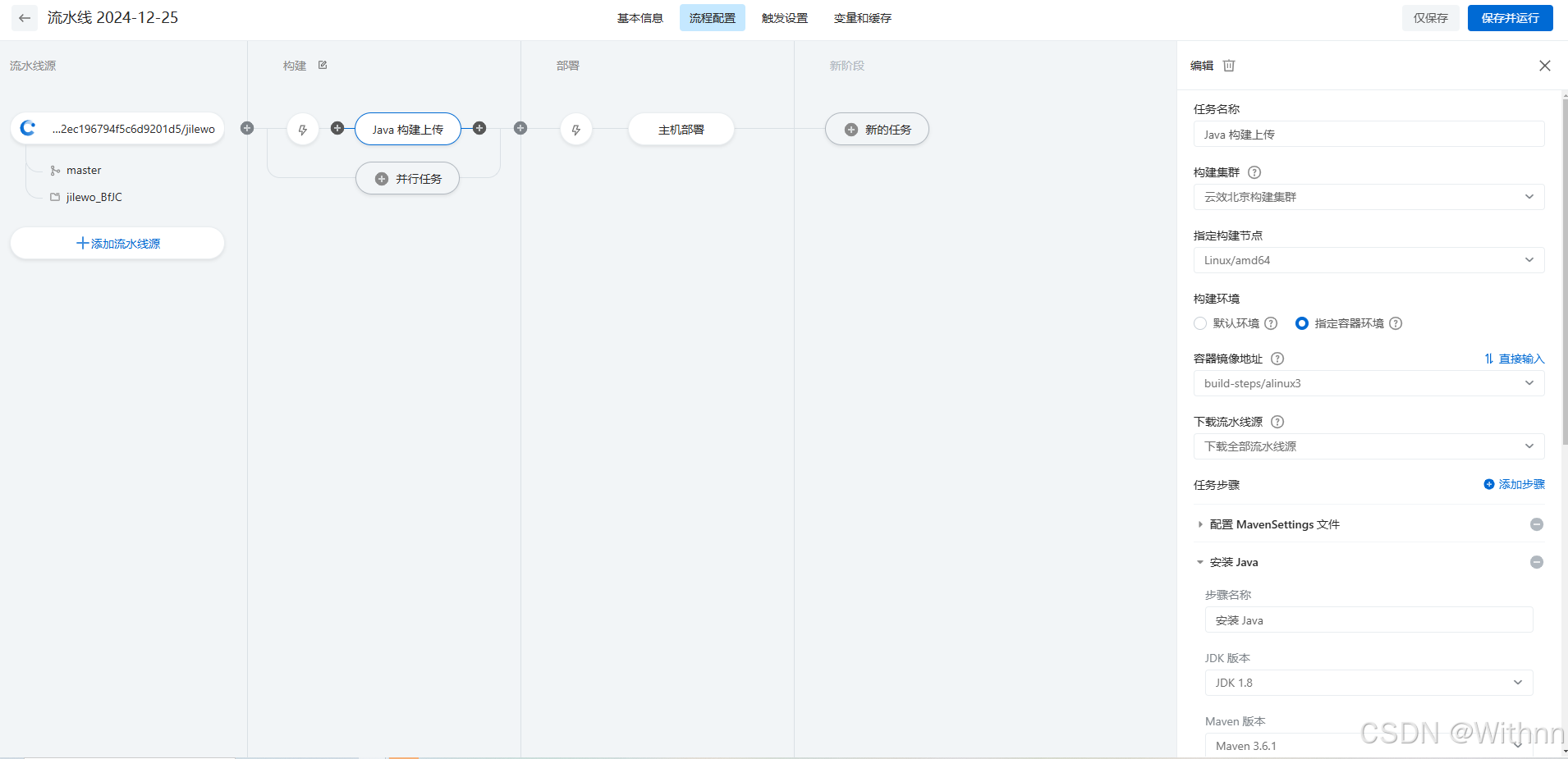Screen dimensions: 1568x759
Task: Click the back arrow to exit pipeline editor
Action: [x=24, y=17]
